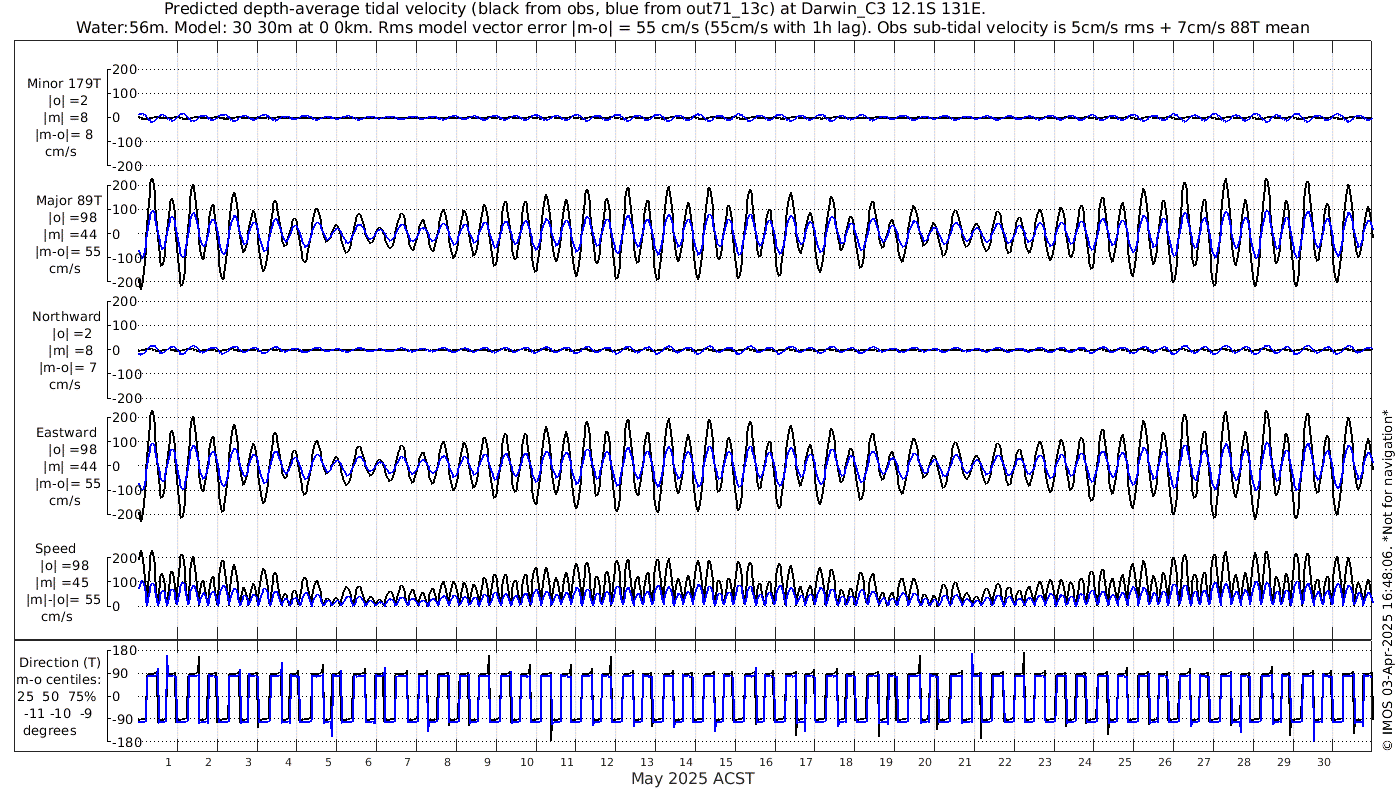Click the -180 tick on Direction axis
Viewport: 1400px width, 800px height.
tap(120, 741)
